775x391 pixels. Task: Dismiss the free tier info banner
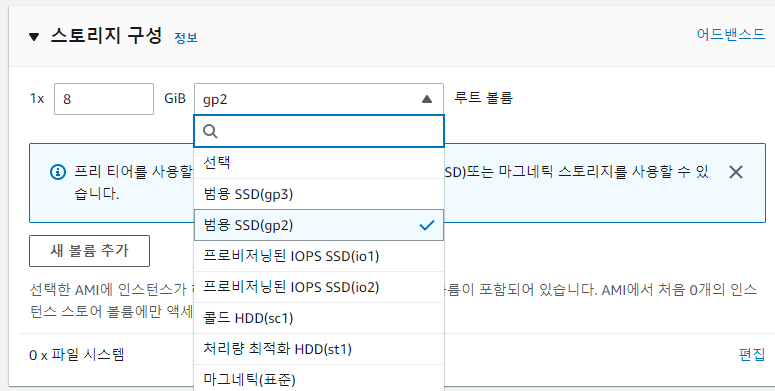736,172
